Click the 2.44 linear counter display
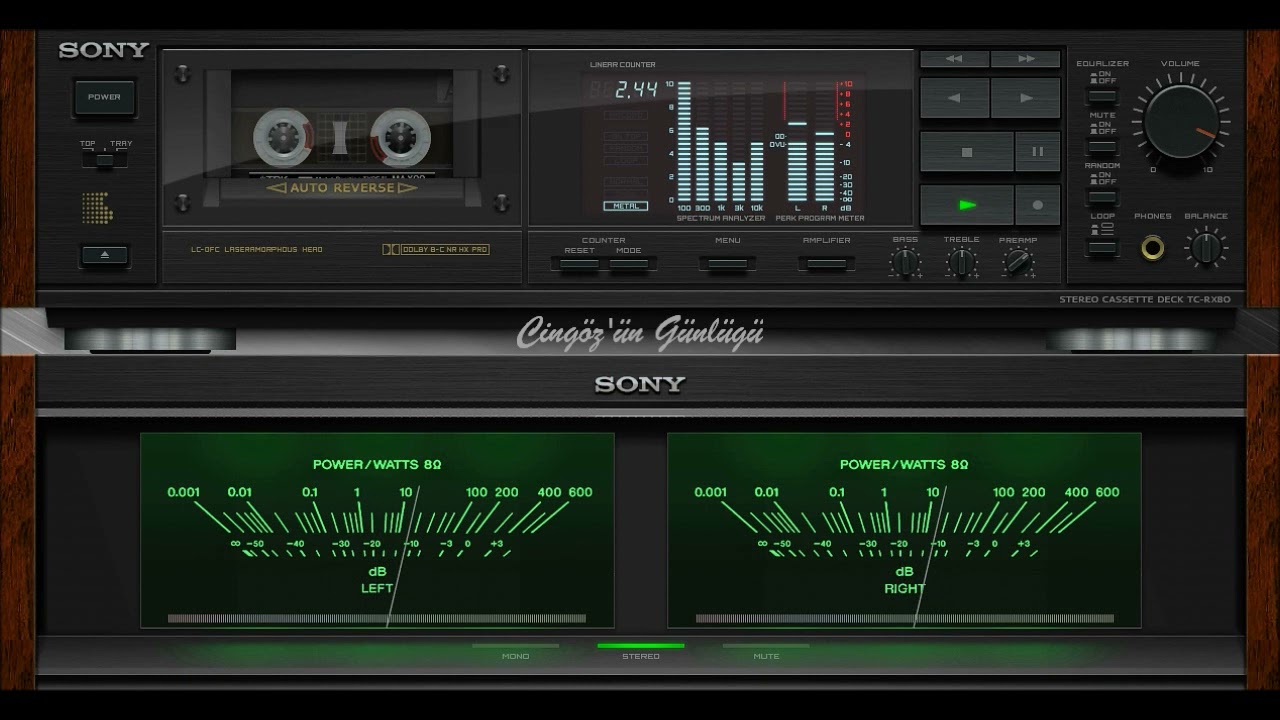Screen dimensions: 1280x720 click(635, 89)
